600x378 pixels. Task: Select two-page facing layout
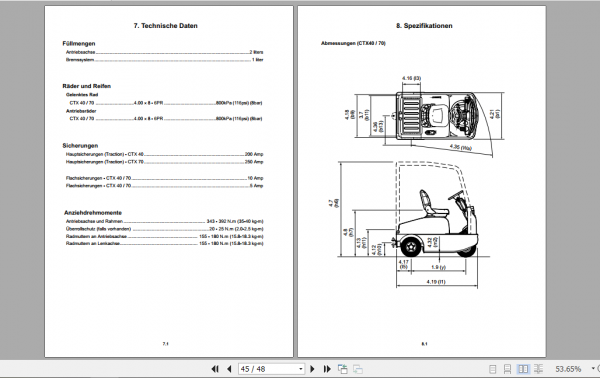pos(523,369)
